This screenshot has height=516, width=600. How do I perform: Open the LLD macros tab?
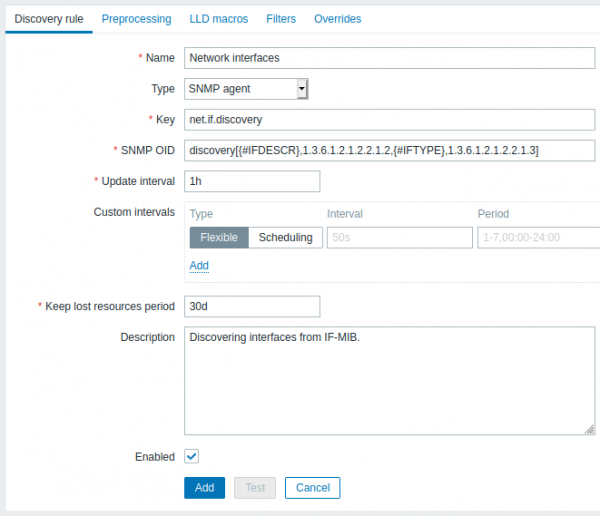[x=219, y=19]
